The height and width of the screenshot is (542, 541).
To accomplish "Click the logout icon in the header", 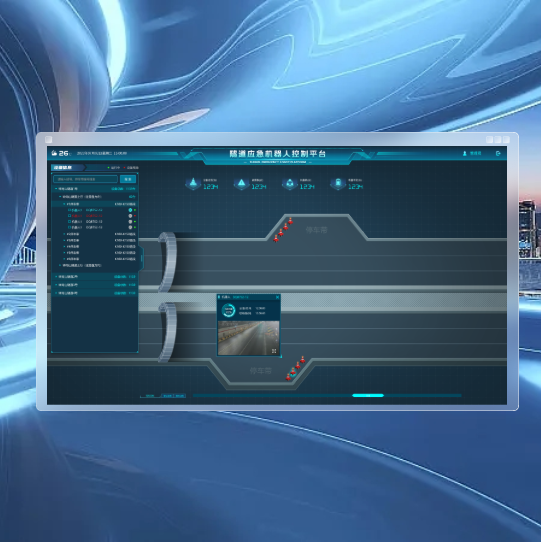I will coord(498,153).
